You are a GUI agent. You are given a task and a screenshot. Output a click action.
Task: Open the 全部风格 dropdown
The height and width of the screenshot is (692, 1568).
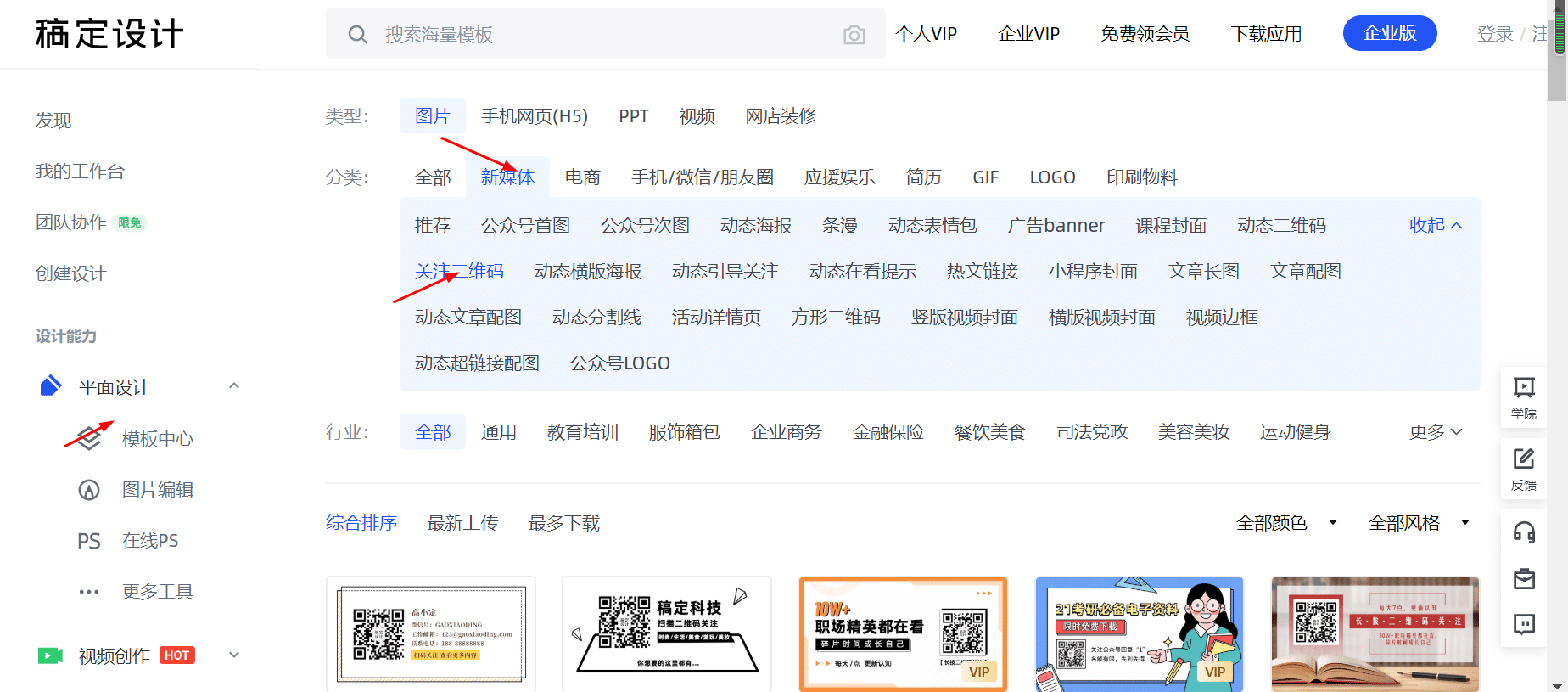pos(1419,523)
